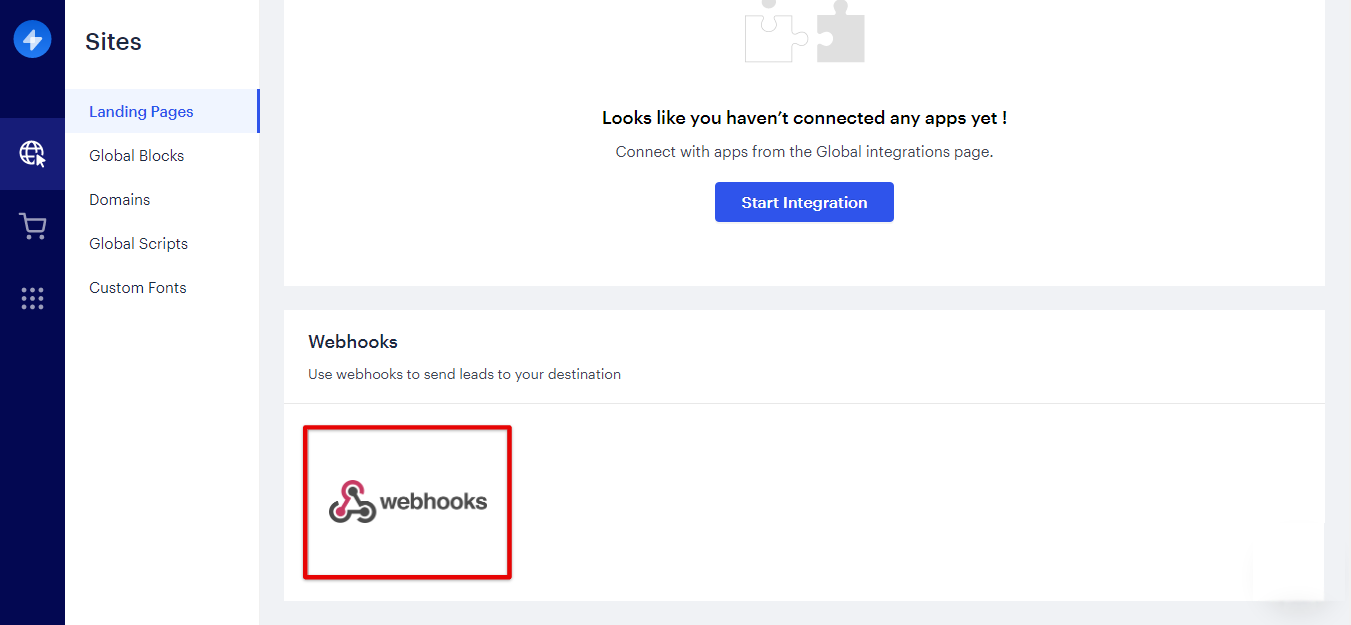Click the webhooks logo tile

(x=408, y=502)
